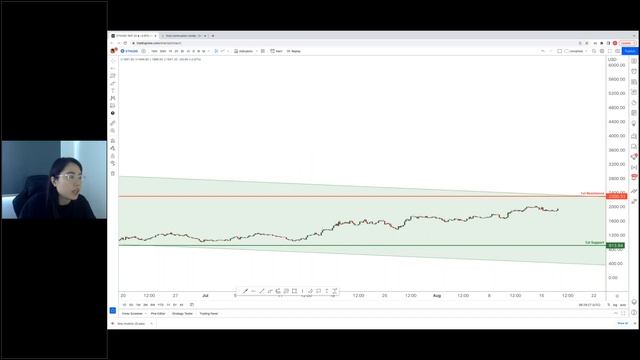
Task: Open chart settings gear in top toolbar
Action: pos(602,51)
